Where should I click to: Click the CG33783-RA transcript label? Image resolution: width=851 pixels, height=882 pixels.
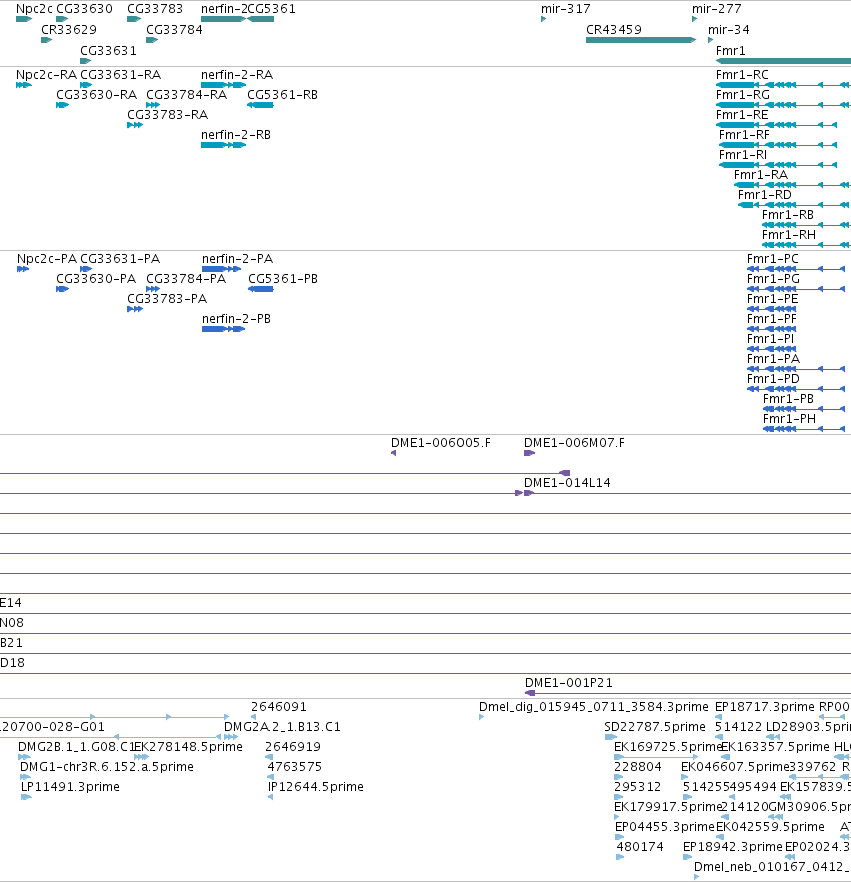click(x=168, y=115)
